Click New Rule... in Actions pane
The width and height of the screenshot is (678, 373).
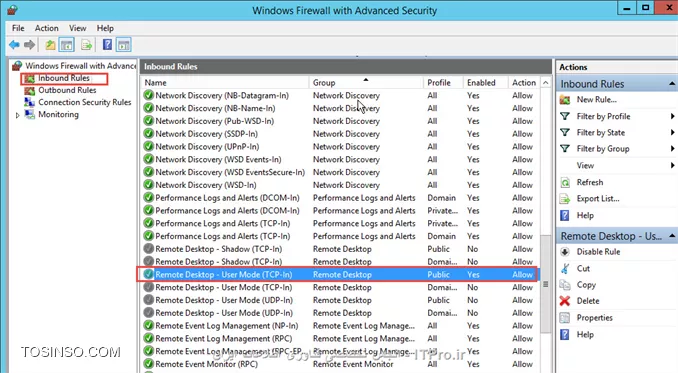tap(597, 100)
